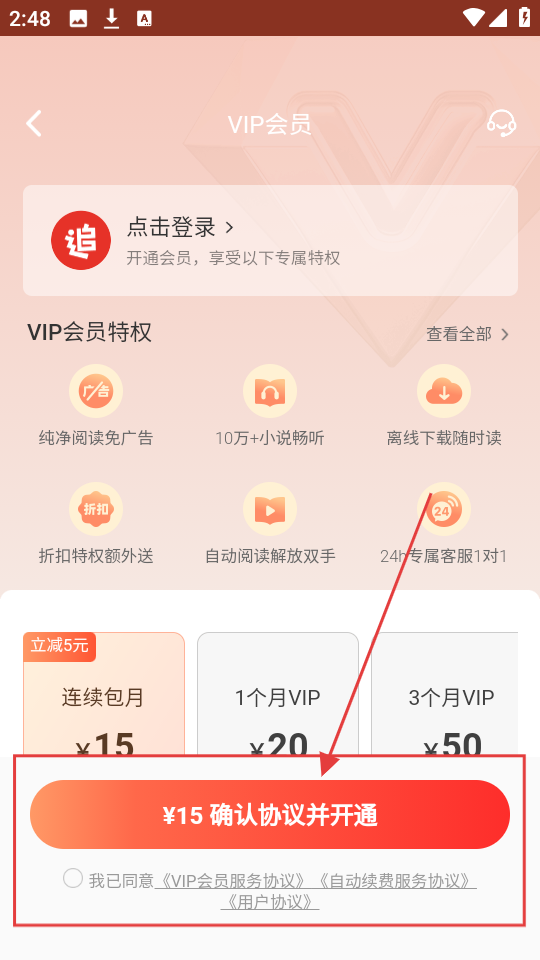The image size is (540, 960).
Task: Tap the ad-free reading 广告 icon
Action: pyautogui.click(x=96, y=391)
